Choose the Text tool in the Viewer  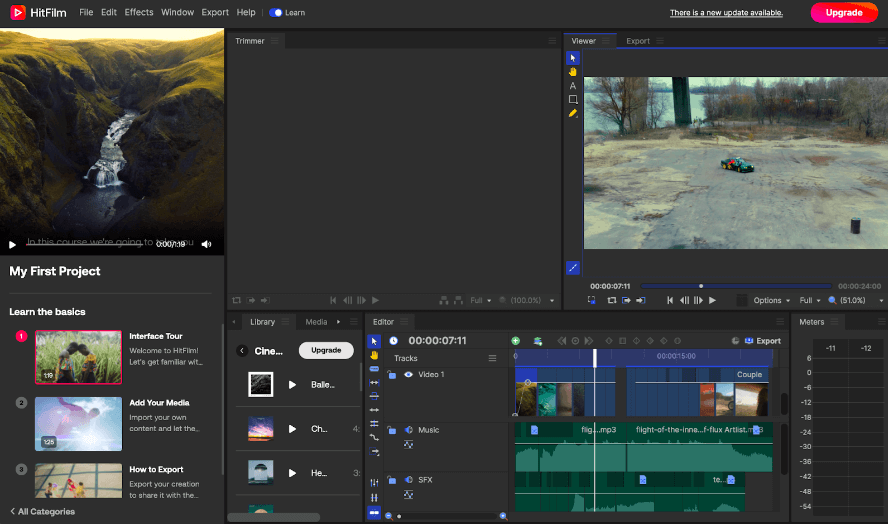[x=573, y=86]
